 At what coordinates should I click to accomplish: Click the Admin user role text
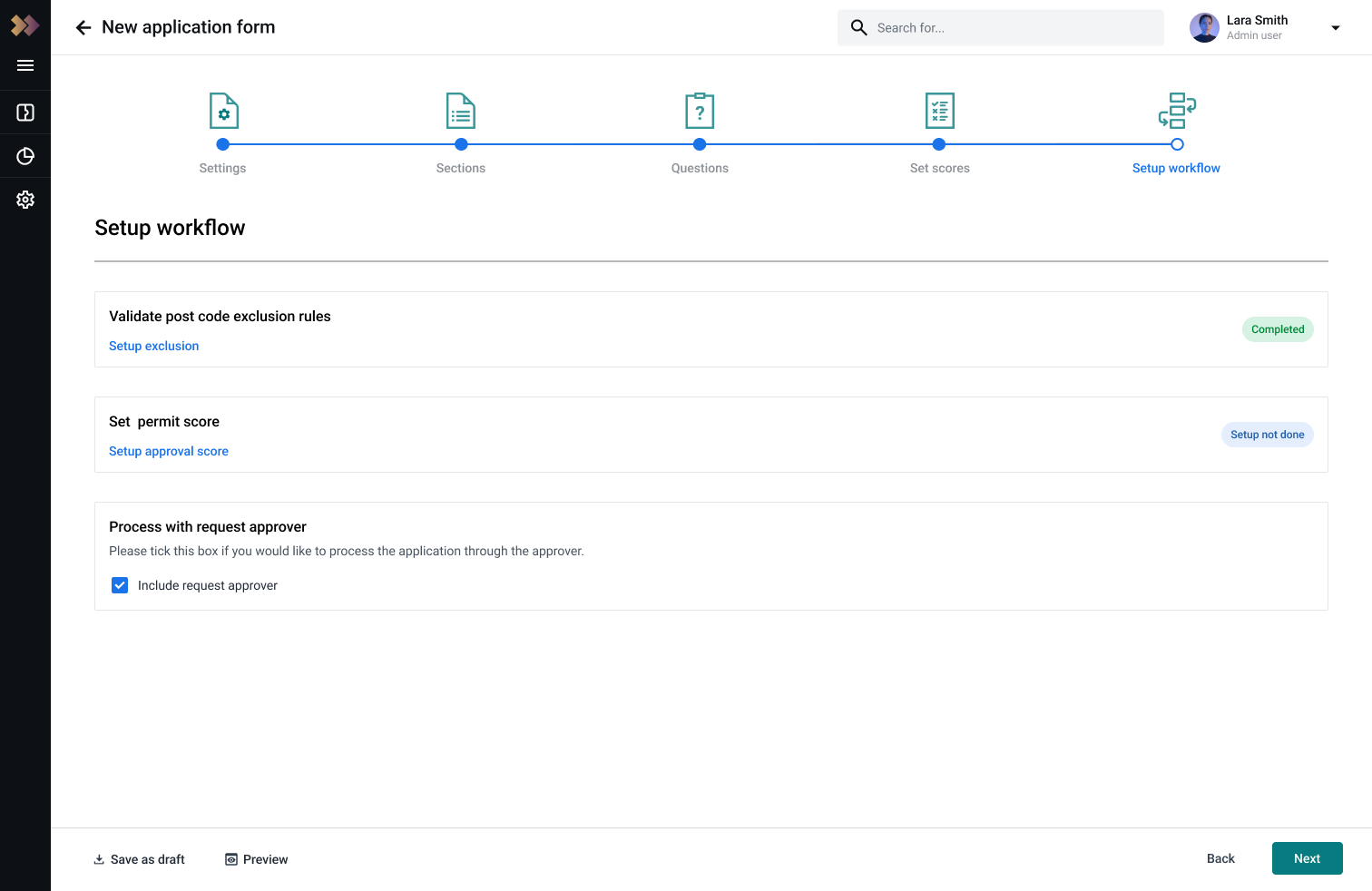(1254, 35)
